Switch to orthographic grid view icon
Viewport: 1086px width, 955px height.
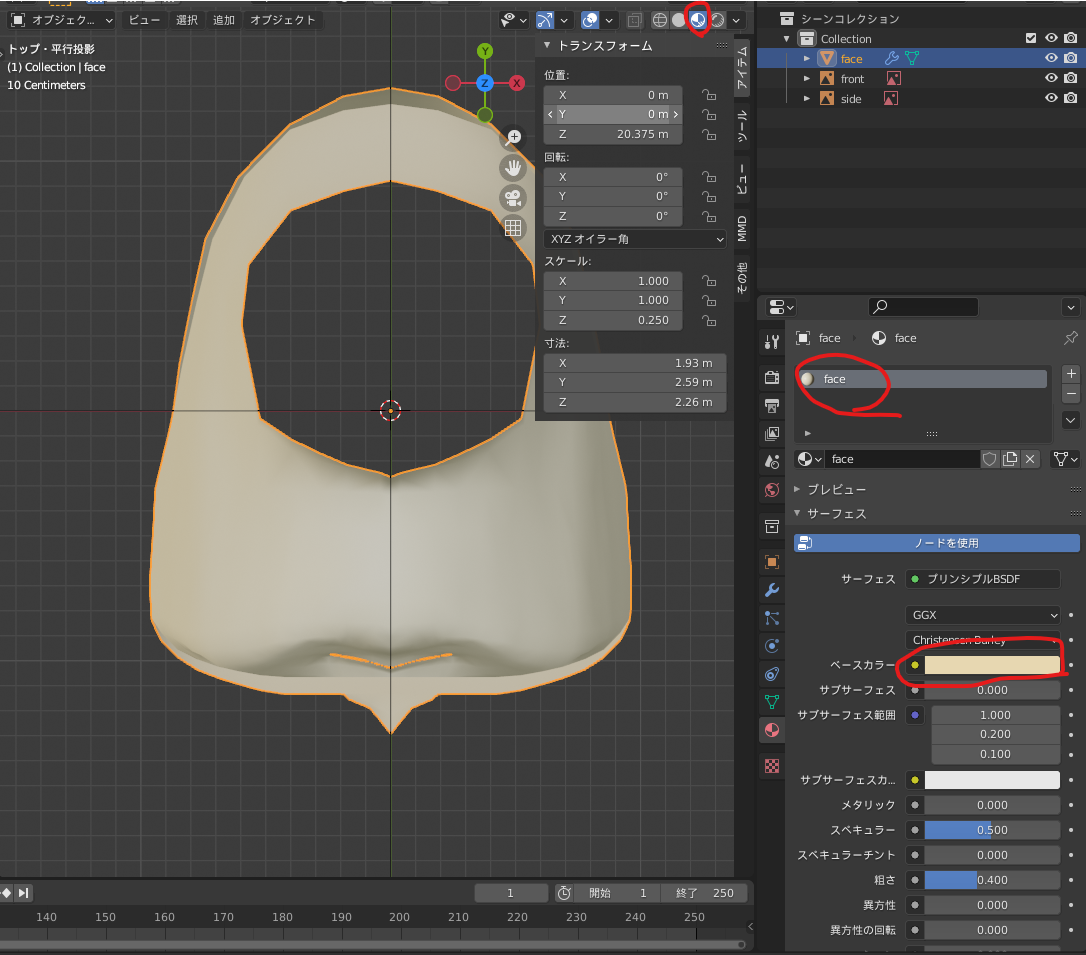pos(513,228)
